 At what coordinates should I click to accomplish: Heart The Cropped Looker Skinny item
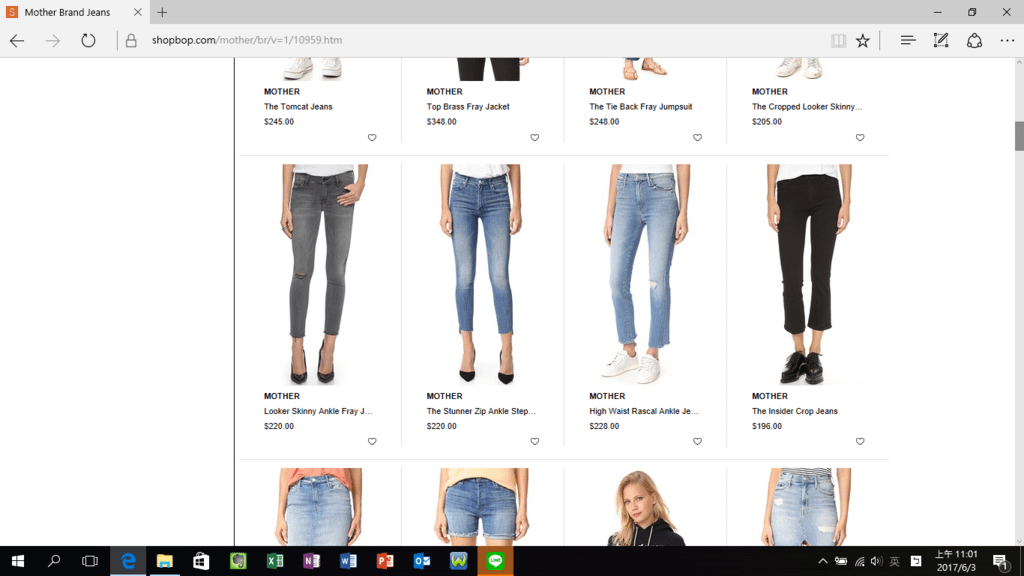[860, 138]
